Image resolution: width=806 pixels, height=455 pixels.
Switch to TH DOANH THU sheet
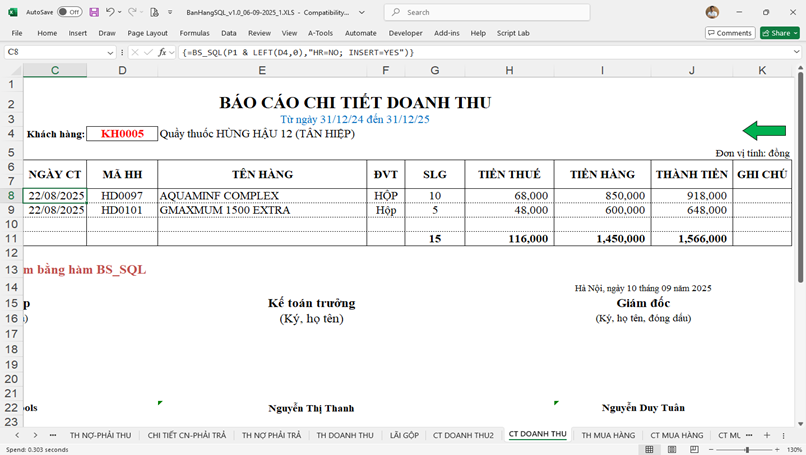tap(345, 435)
